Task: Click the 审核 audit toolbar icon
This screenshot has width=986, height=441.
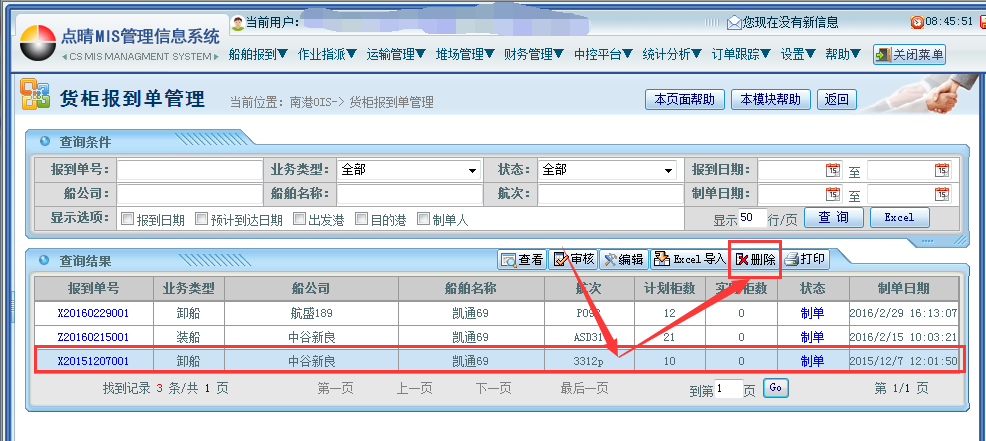Action: point(574,260)
